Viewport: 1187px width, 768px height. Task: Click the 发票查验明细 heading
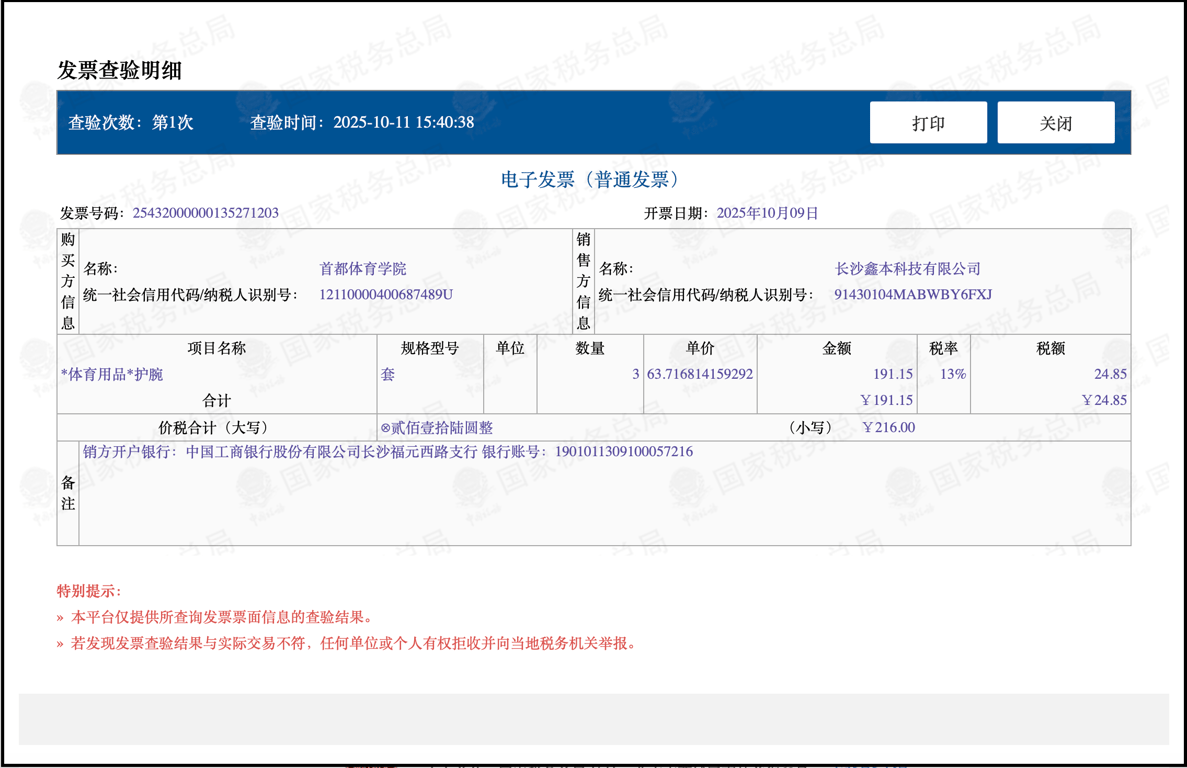pyautogui.click(x=120, y=70)
